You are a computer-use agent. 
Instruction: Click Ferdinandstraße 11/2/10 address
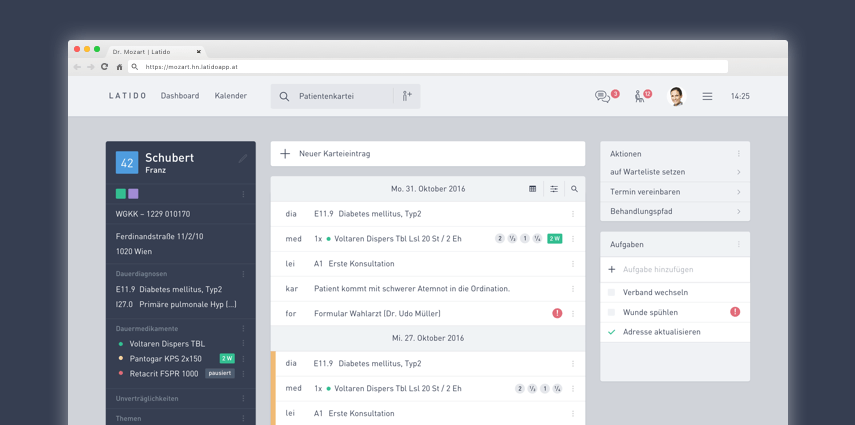[x=158, y=237]
